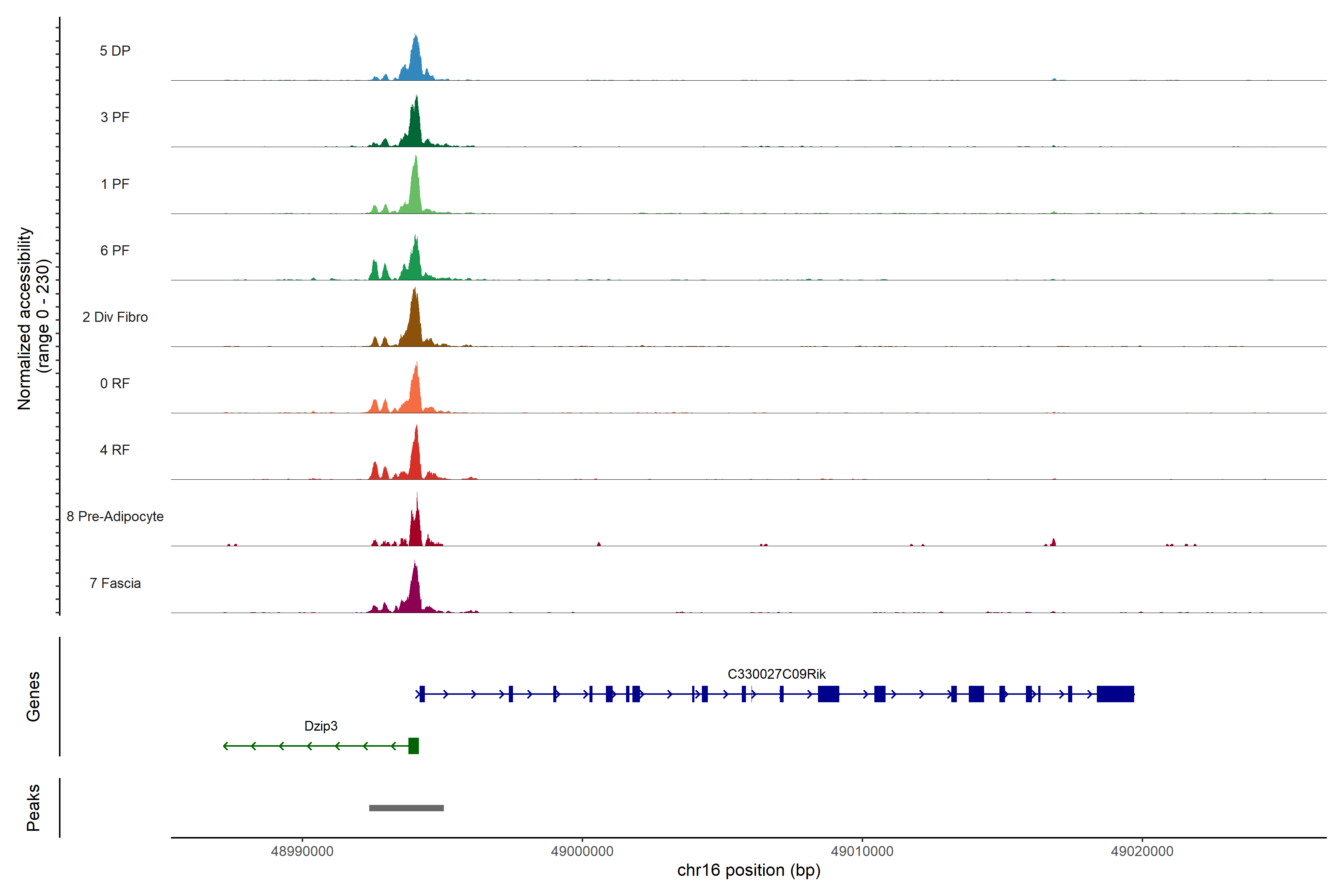Screen dimensions: 1344x896
Task: Click the chr16 position axis title
Action: point(749,870)
